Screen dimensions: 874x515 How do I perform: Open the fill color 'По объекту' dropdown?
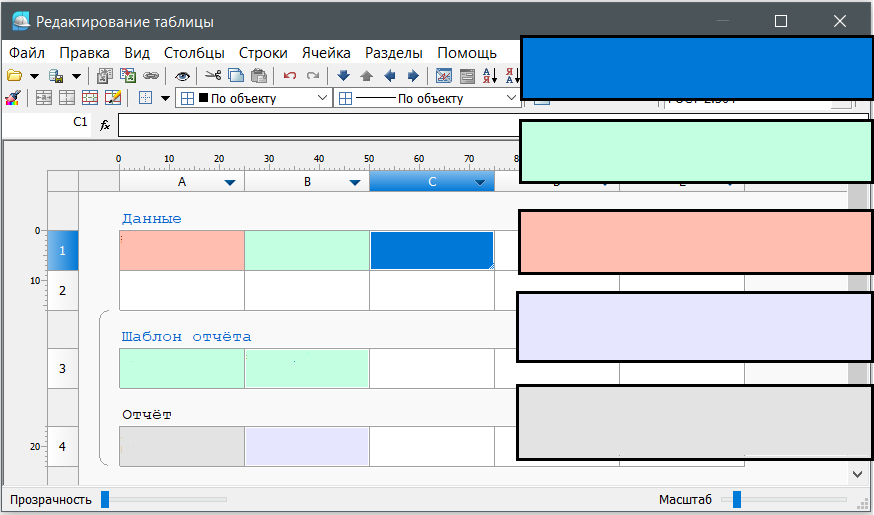coord(322,98)
